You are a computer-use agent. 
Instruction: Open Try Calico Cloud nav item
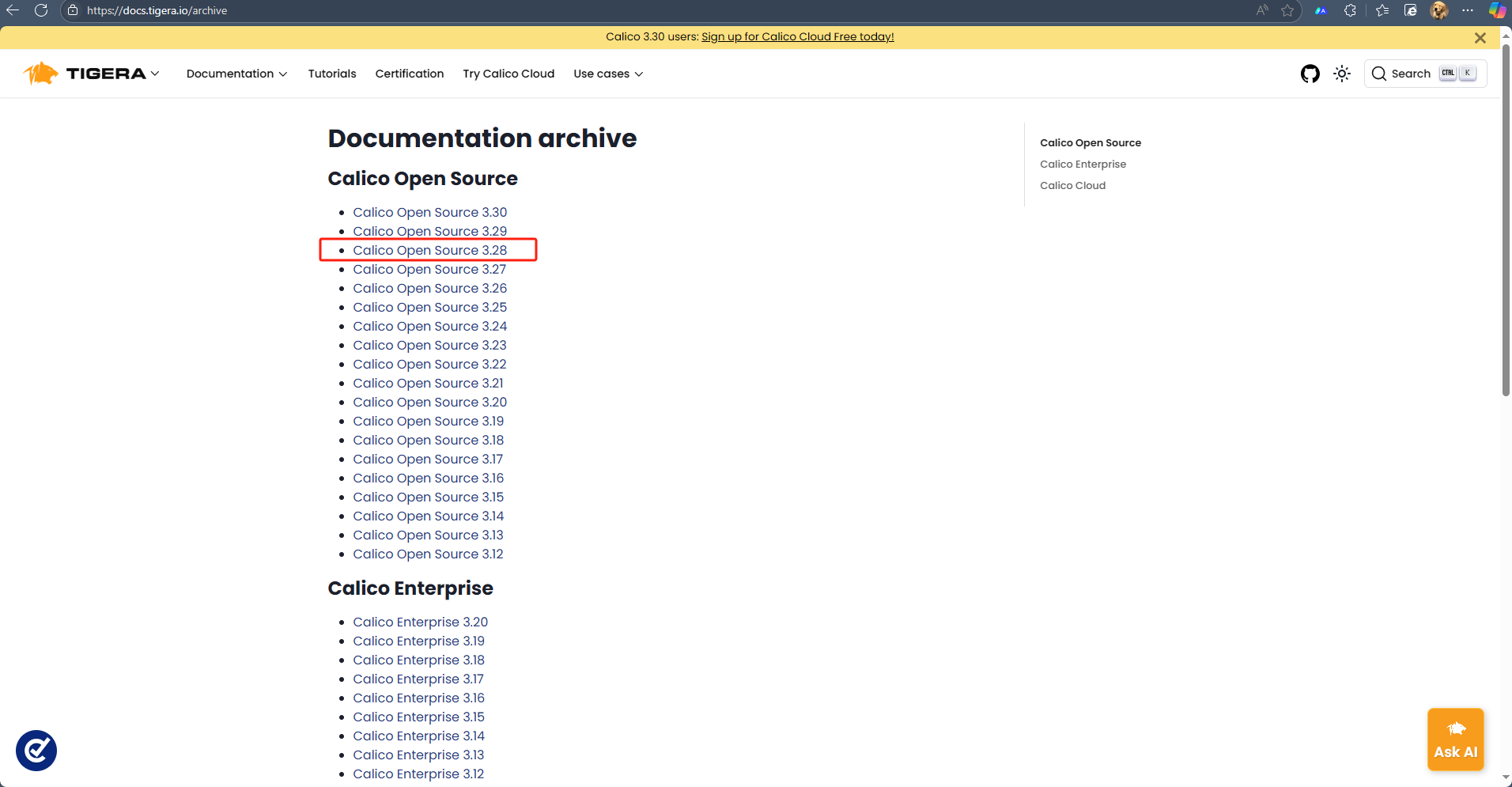(x=508, y=74)
